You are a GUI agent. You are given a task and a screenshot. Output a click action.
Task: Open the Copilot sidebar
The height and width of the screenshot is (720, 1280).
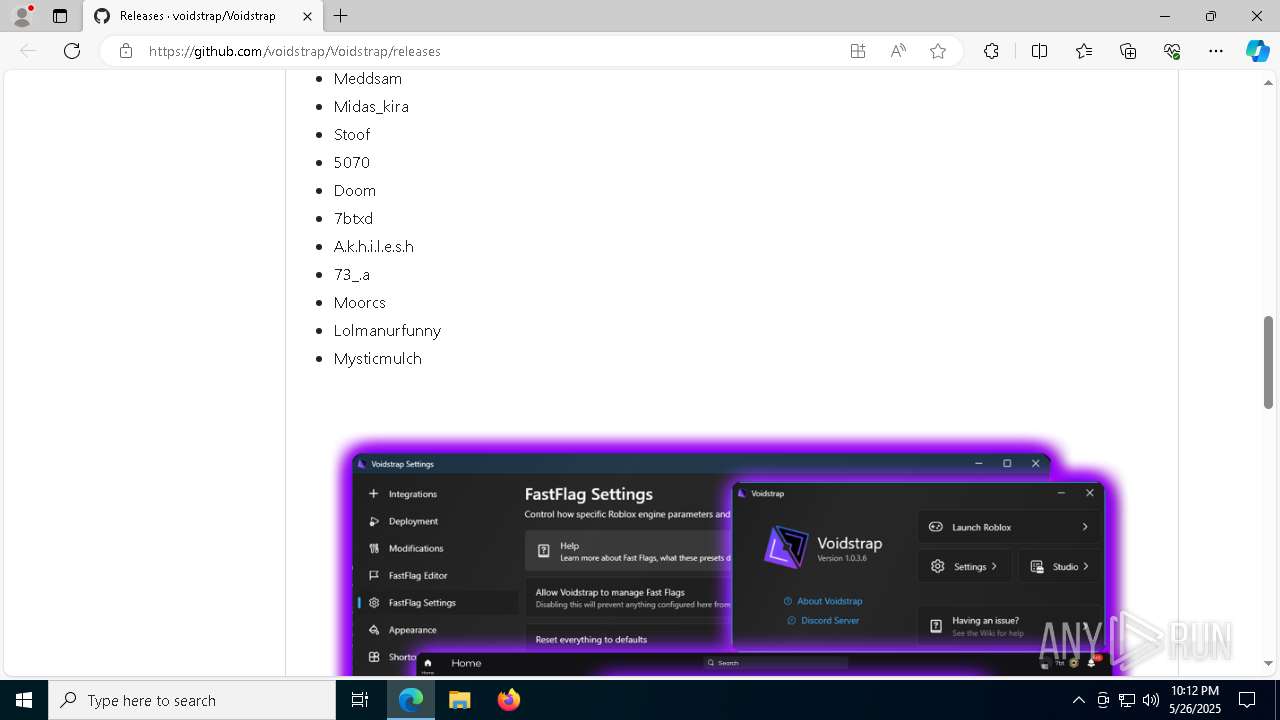click(x=1257, y=51)
